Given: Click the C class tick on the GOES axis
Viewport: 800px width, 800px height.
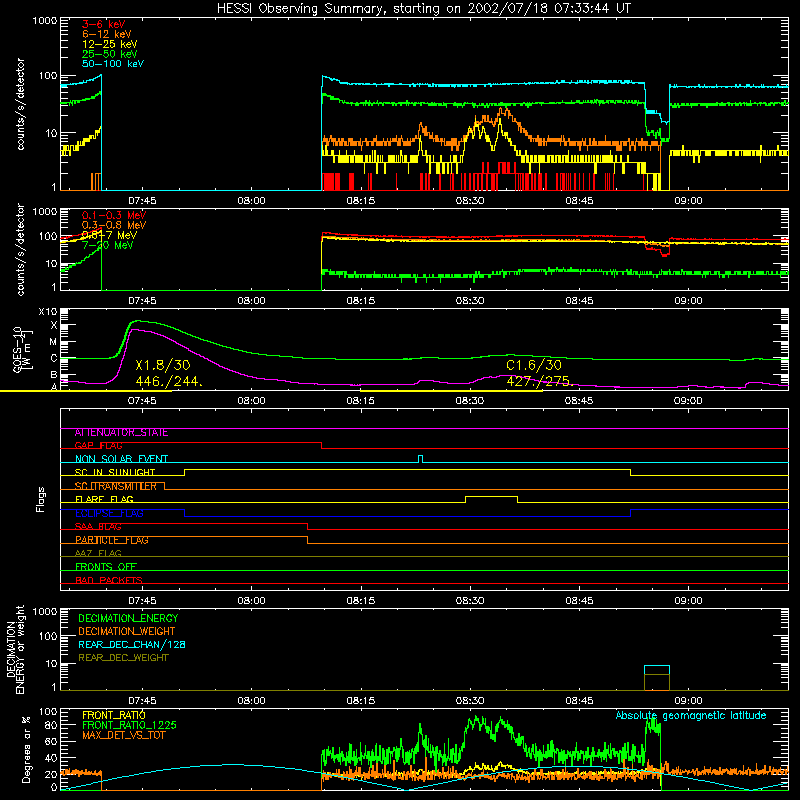Looking at the screenshot, I should click(53, 358).
